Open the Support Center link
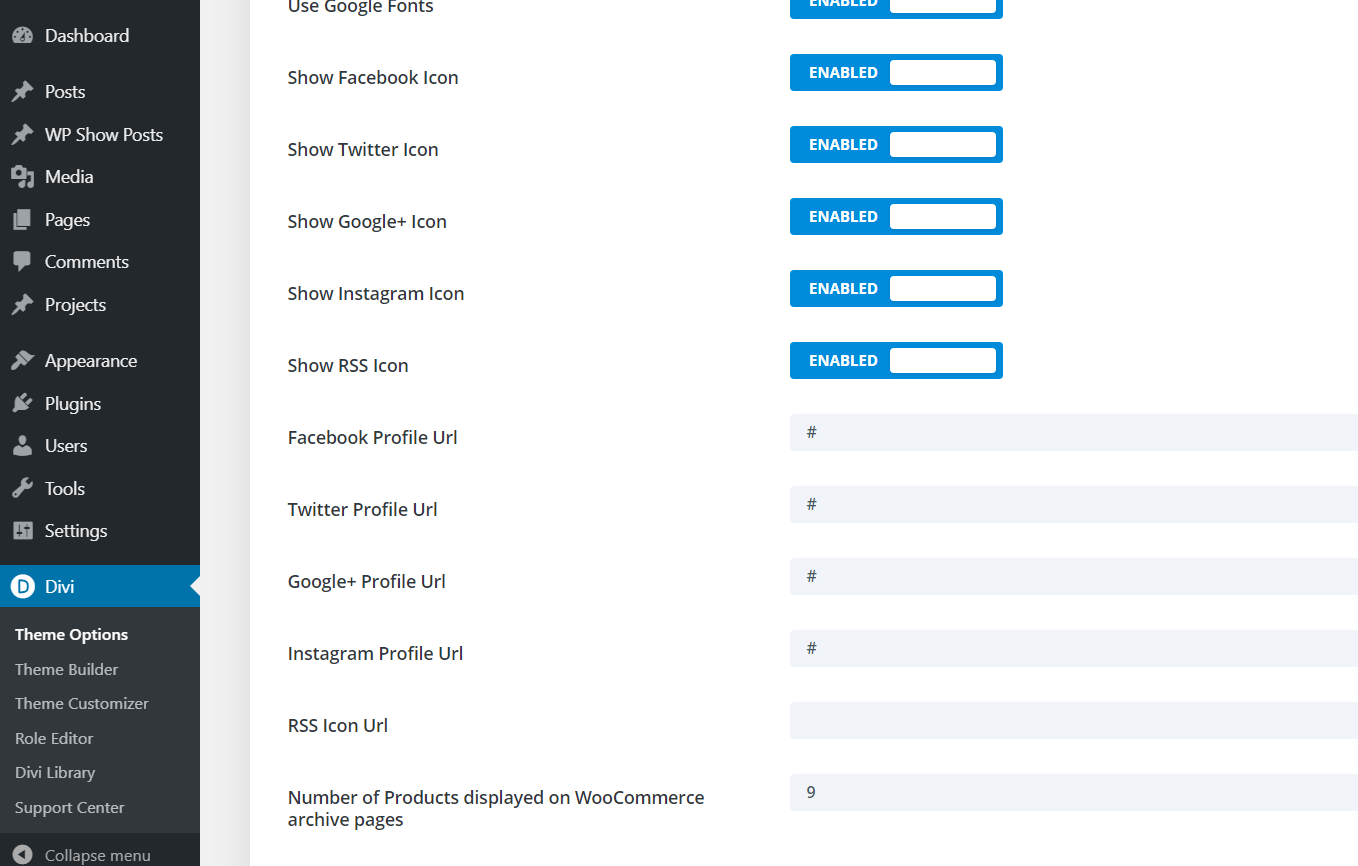Screen dimensions: 1358x866 [x=69, y=808]
